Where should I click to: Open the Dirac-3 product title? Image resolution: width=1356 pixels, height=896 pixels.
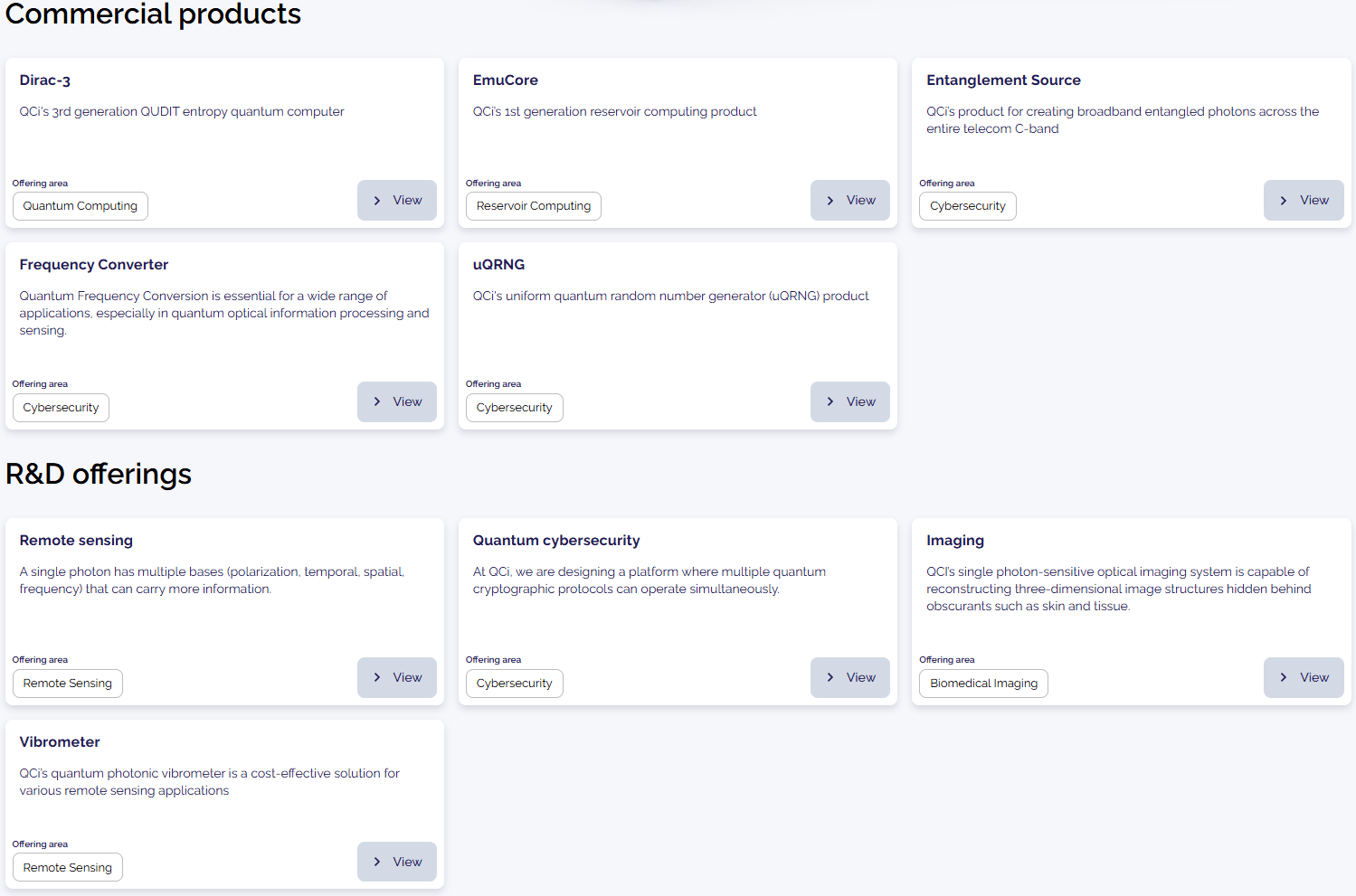pos(45,80)
